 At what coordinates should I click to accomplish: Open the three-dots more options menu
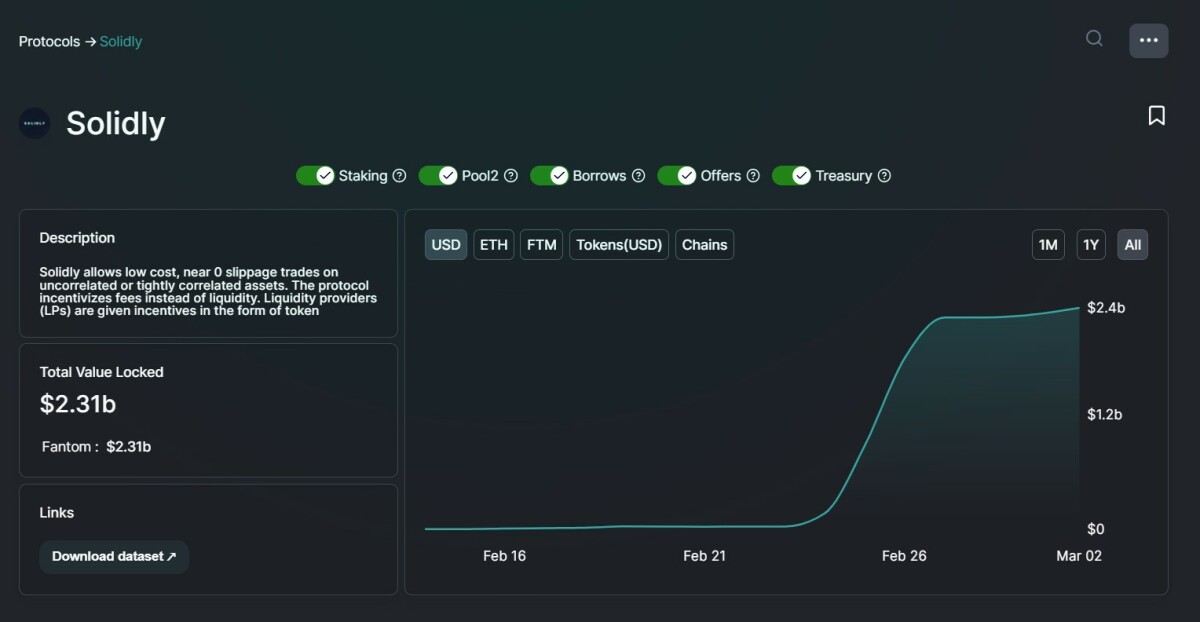(1148, 41)
